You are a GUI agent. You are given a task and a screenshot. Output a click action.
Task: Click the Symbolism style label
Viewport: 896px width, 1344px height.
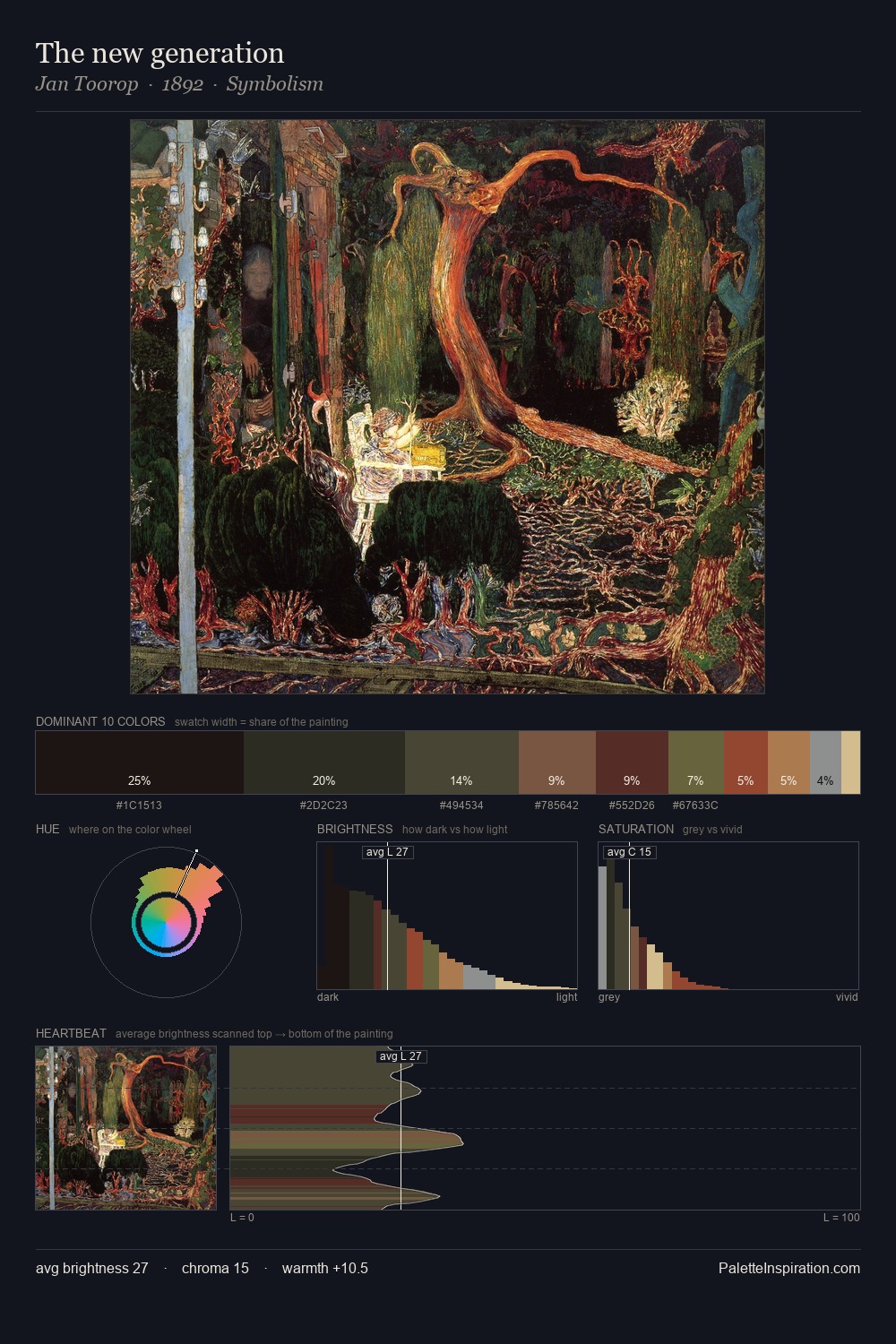pyautogui.click(x=274, y=84)
